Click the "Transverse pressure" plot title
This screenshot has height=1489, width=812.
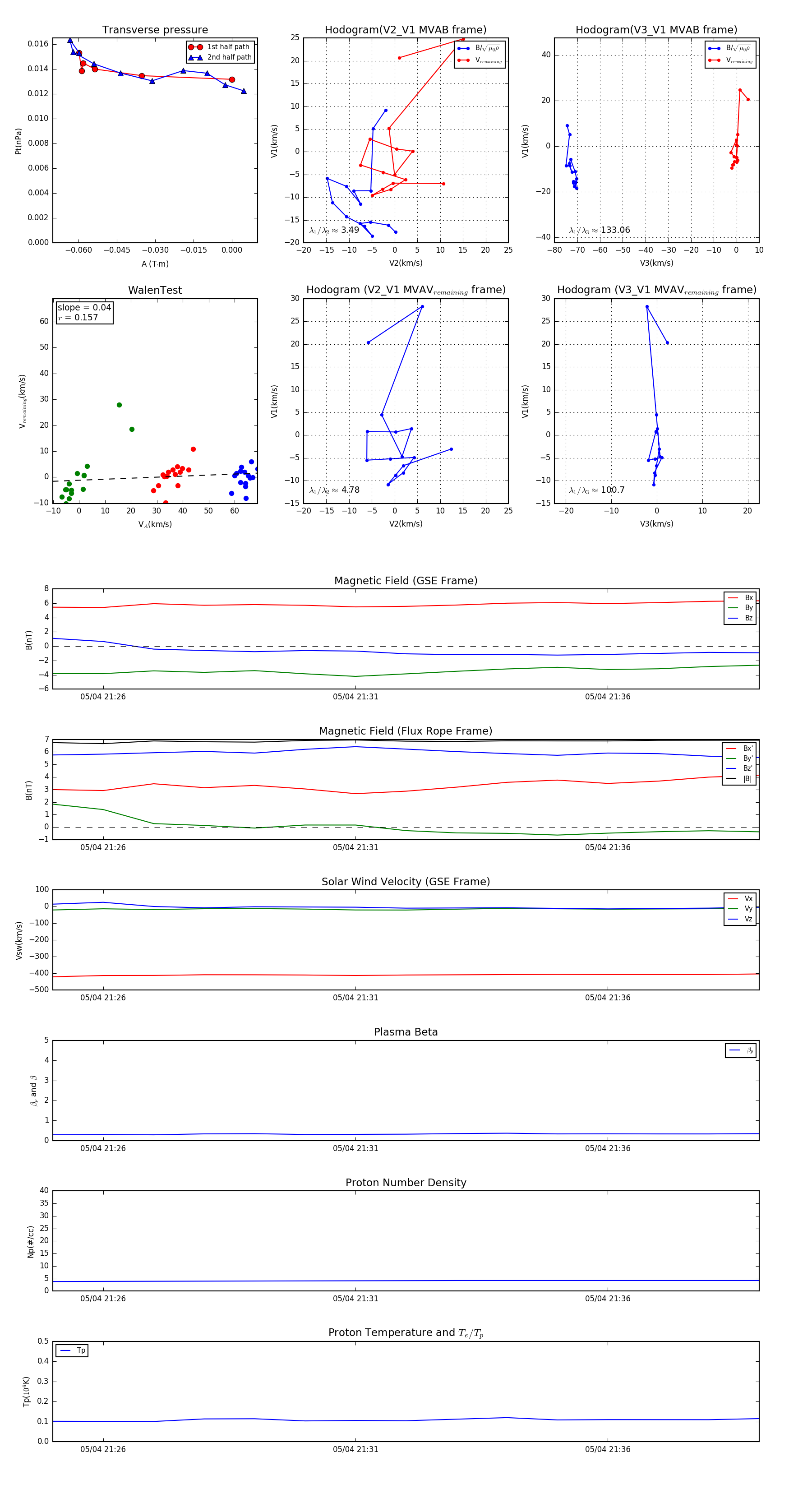(x=155, y=30)
